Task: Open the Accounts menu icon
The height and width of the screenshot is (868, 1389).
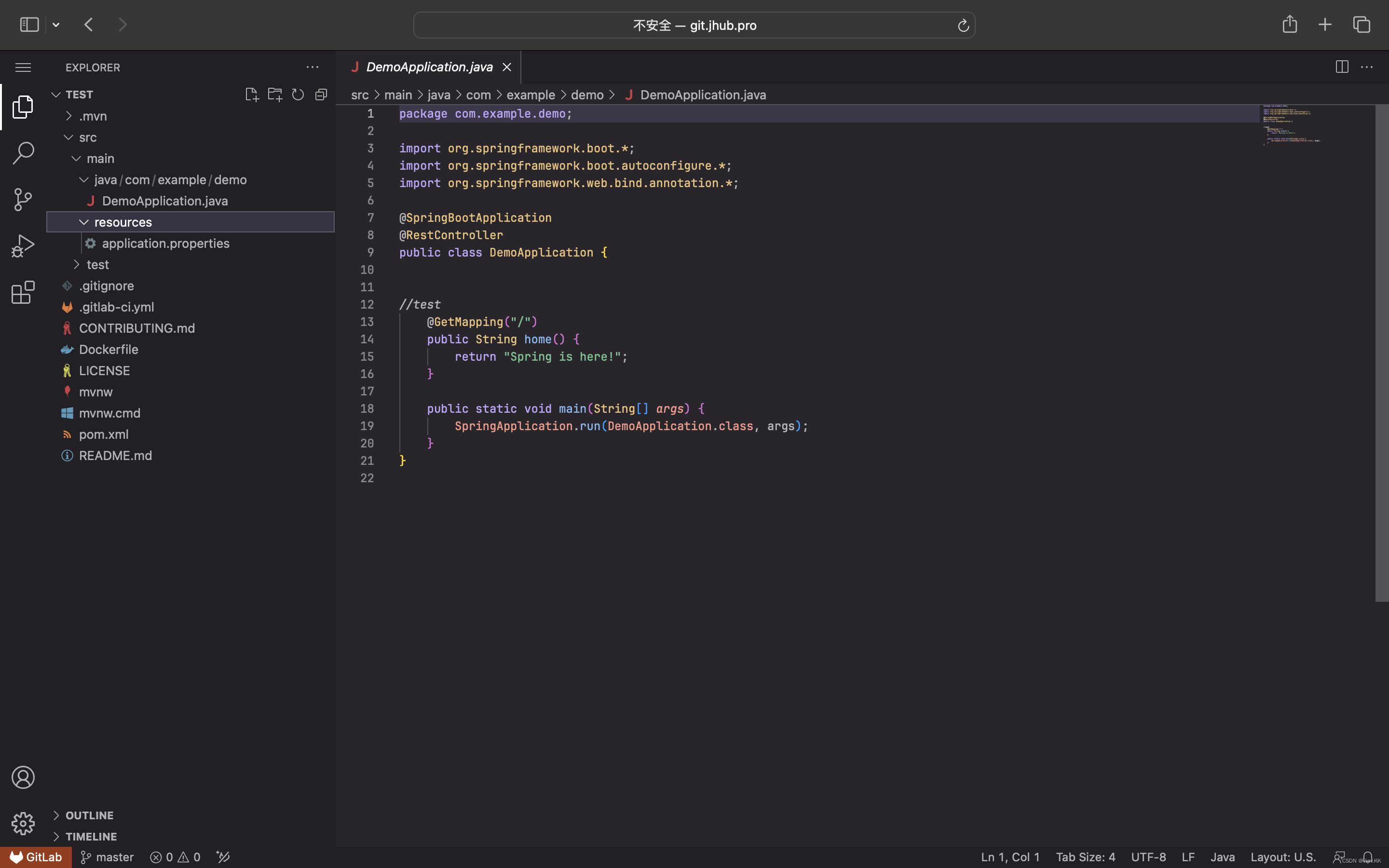Action: click(x=23, y=777)
